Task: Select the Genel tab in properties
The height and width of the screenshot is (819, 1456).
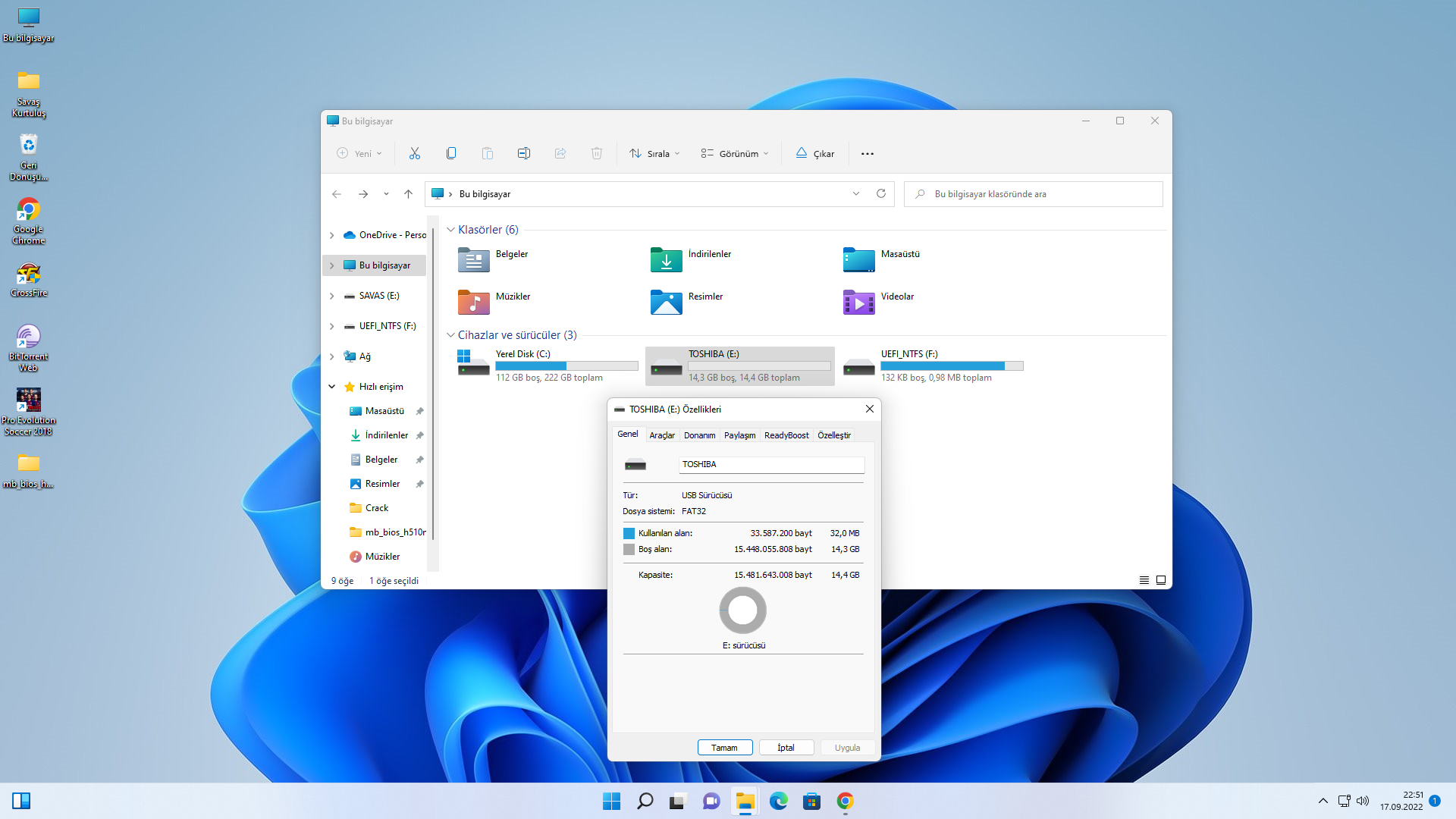Action: [x=628, y=434]
